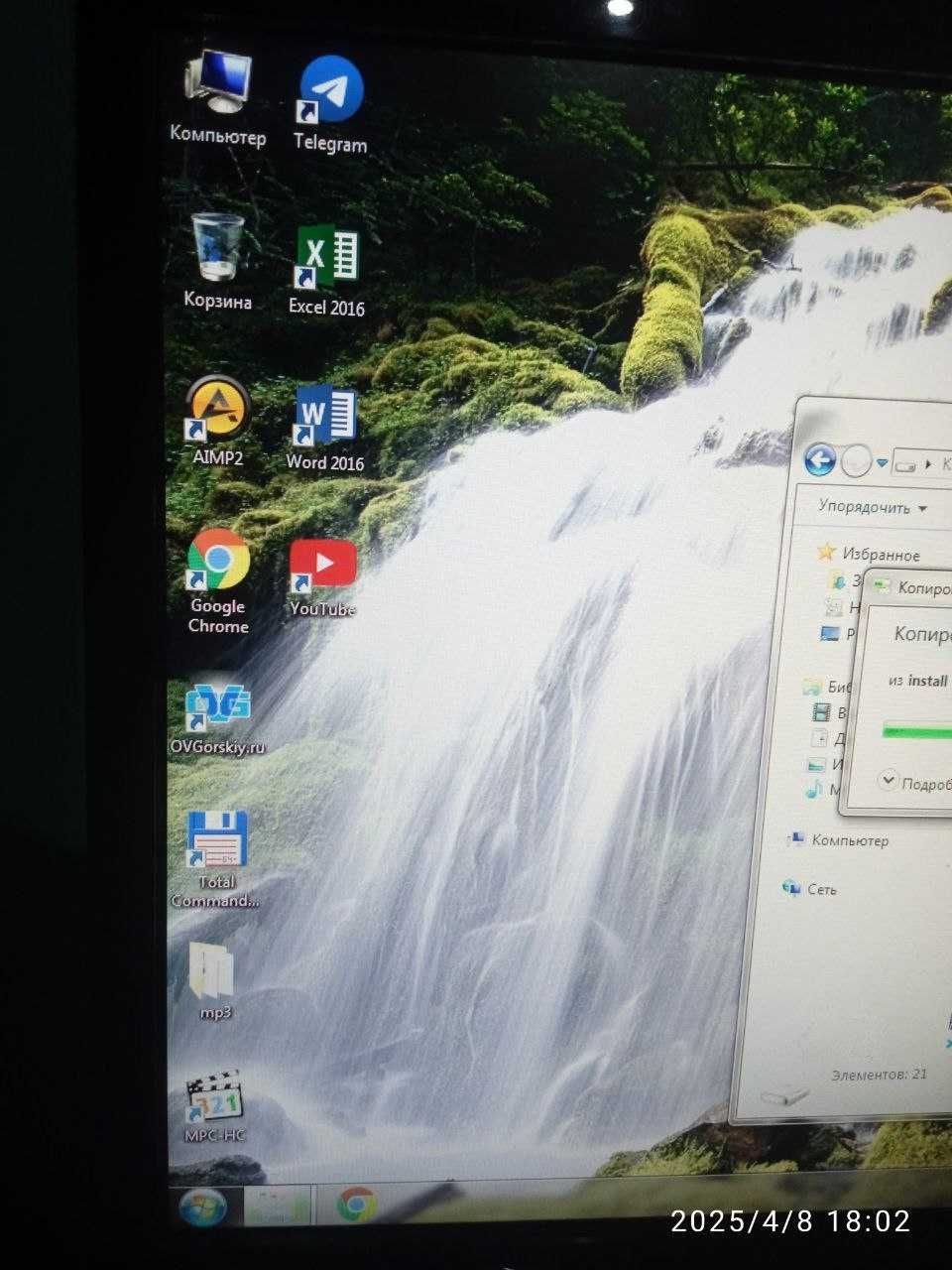The width and height of the screenshot is (952, 1270).
Task: Click the music note library icon
Action: click(814, 790)
